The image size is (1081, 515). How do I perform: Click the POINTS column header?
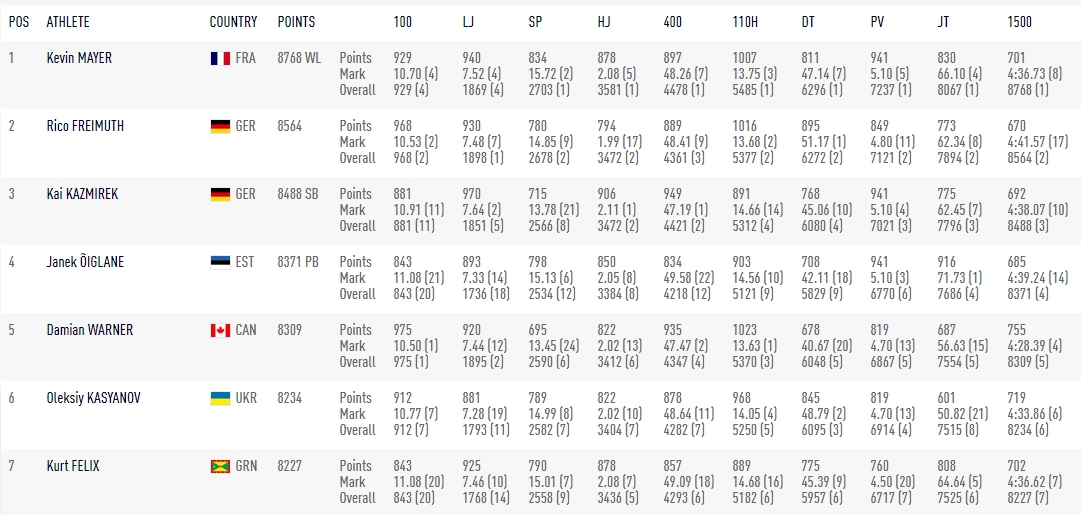click(x=296, y=21)
